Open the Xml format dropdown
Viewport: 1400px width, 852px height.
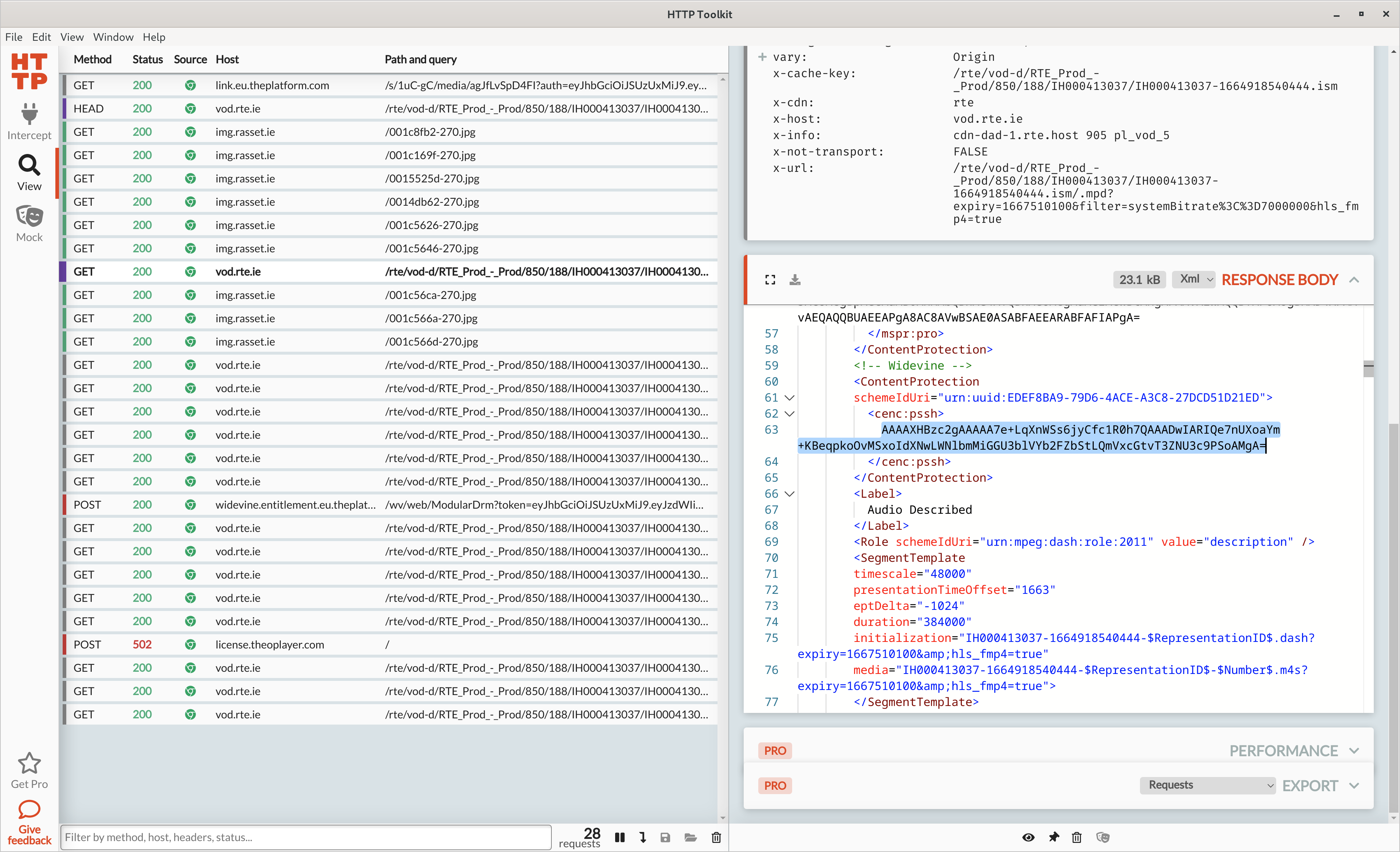(1194, 280)
